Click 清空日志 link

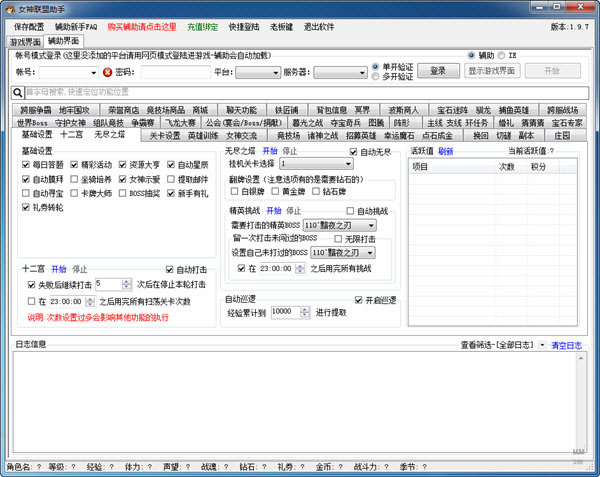(566, 345)
